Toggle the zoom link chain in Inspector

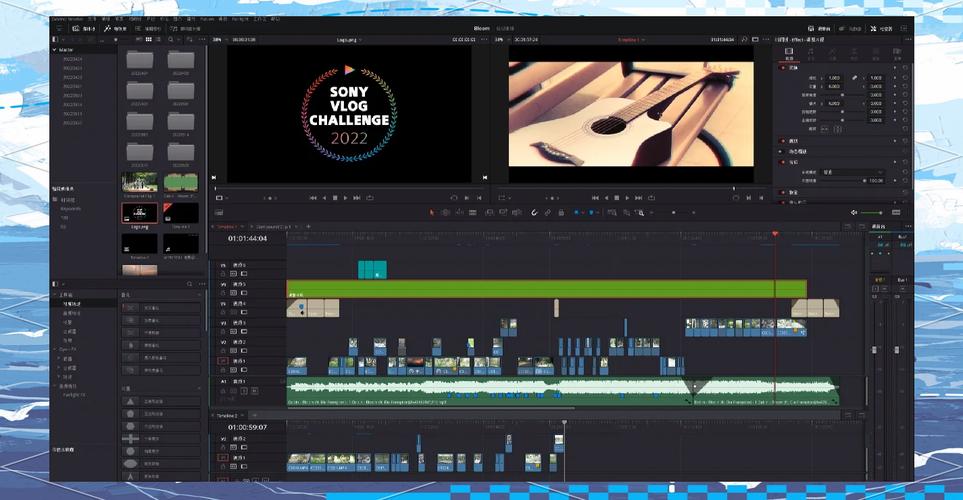coord(854,78)
